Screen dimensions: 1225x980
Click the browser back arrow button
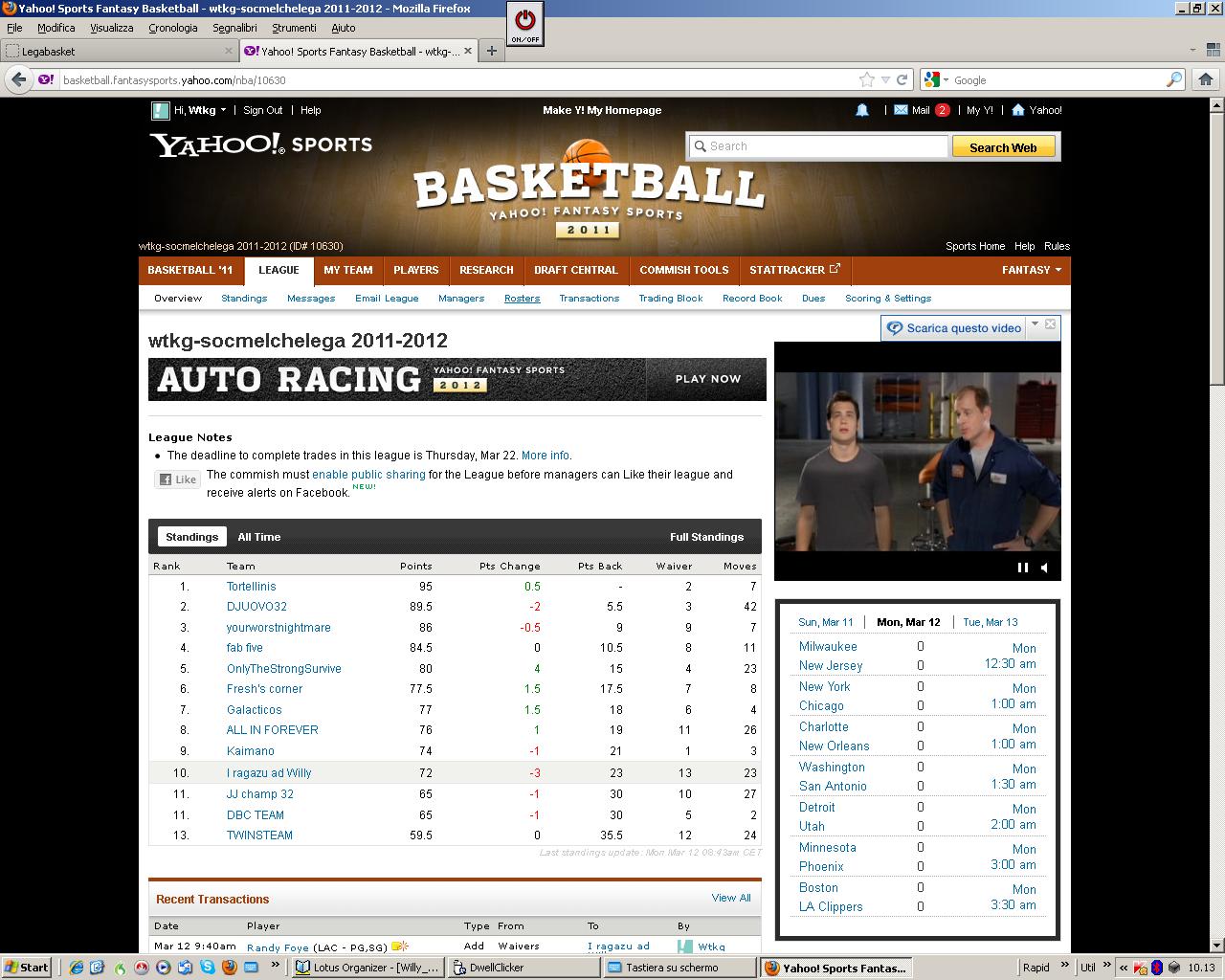point(18,80)
